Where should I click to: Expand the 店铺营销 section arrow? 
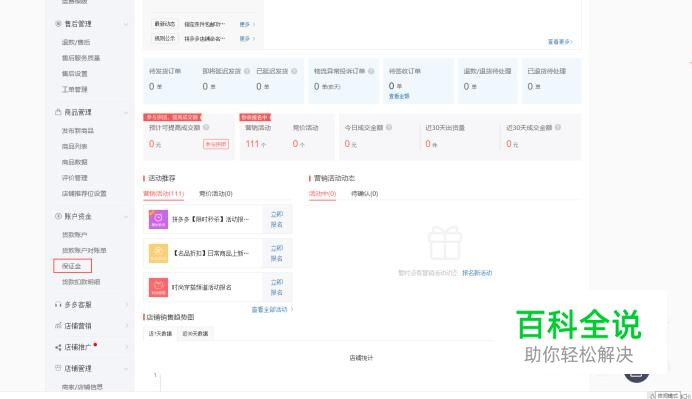pyautogui.click(x=126, y=326)
